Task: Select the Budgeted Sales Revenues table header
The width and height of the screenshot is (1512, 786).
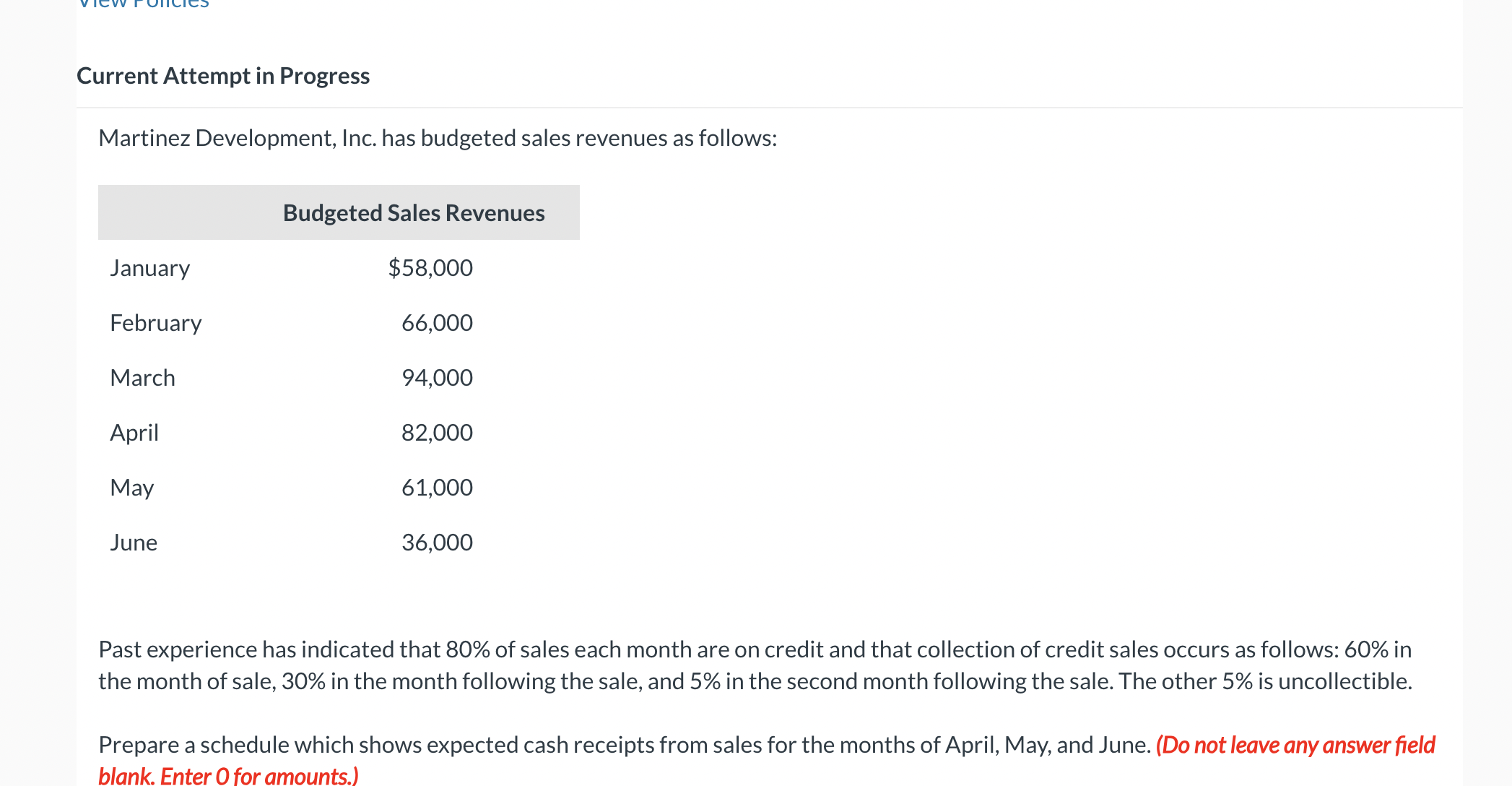Action: [x=414, y=213]
